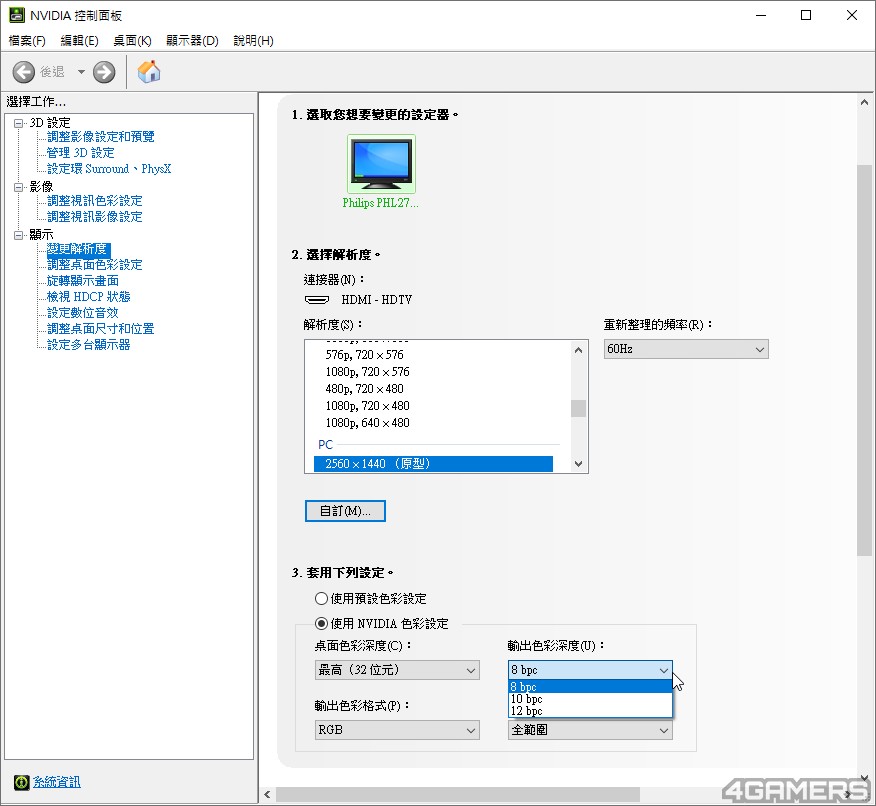Open the back history dropdown arrow
Viewport: 876px width, 806px height.
pyautogui.click(x=81, y=72)
